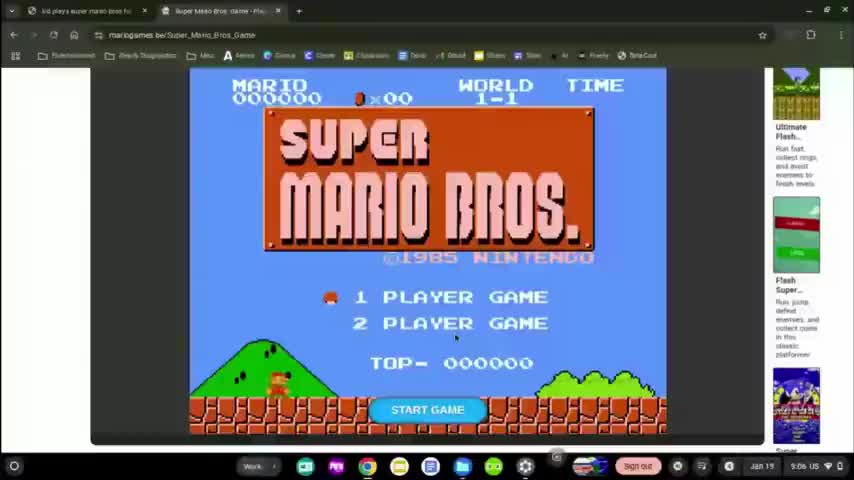Switch to the 'kid plays super mario bros' tab
Viewport: 854px width, 480px height.
point(87,11)
